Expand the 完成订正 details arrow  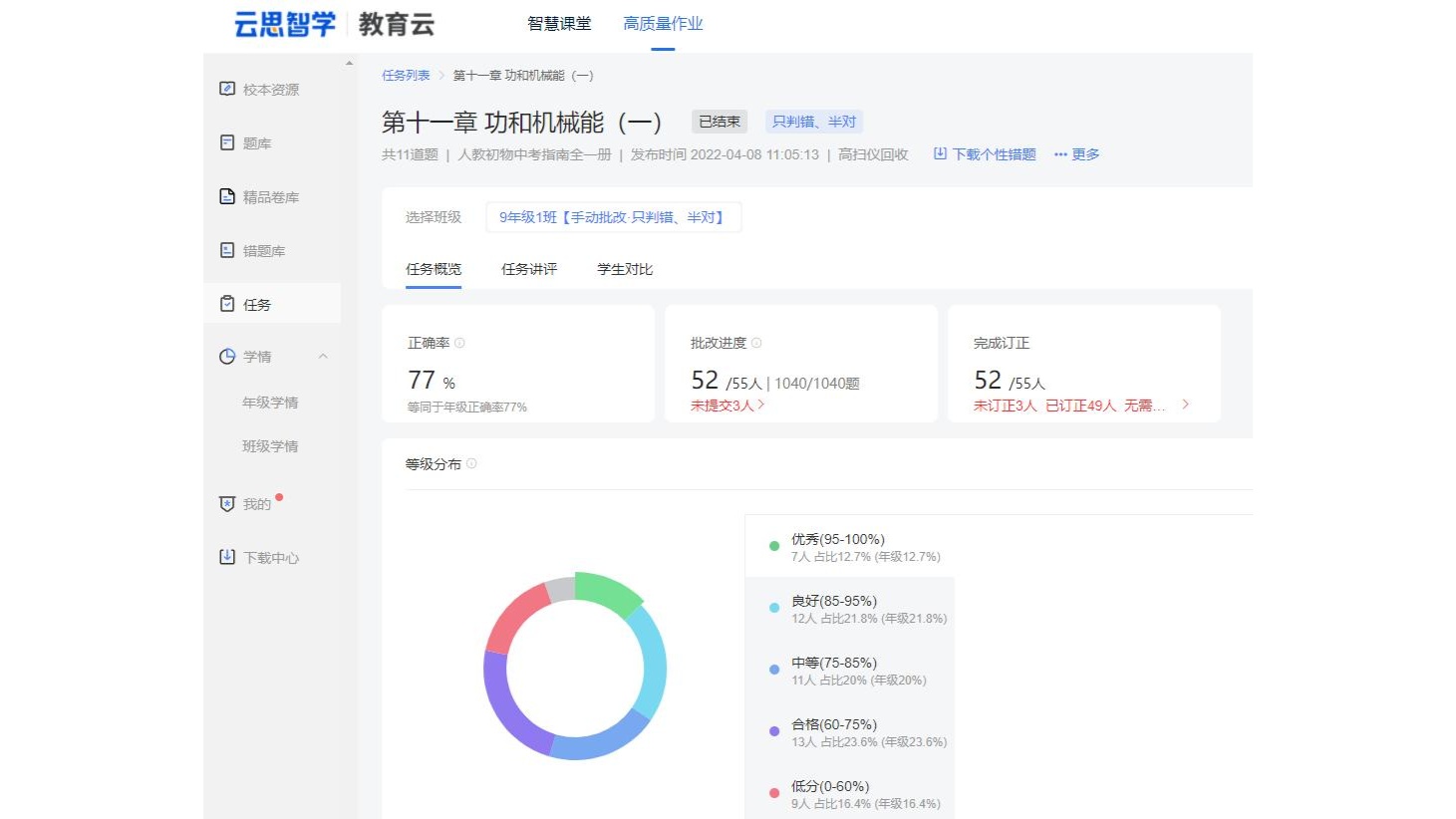tap(1185, 405)
